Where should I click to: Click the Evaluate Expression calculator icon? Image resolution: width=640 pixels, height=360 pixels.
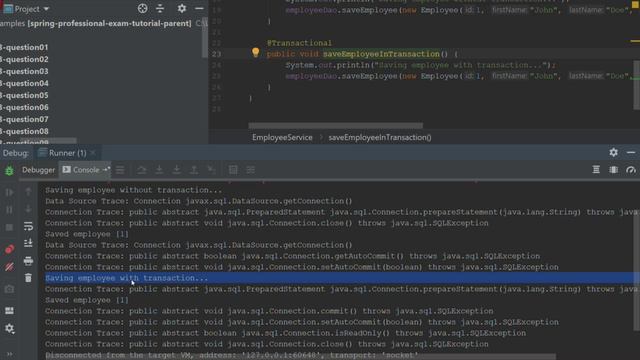click(x=233, y=170)
